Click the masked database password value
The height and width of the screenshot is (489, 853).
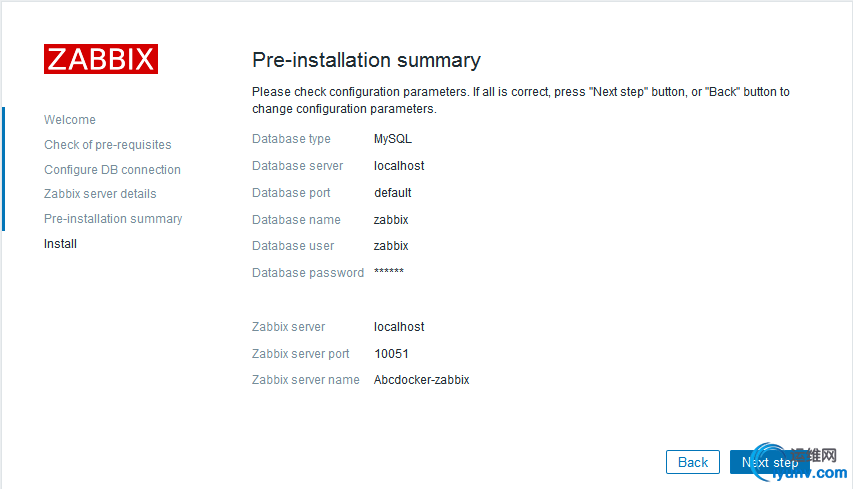[388, 271]
